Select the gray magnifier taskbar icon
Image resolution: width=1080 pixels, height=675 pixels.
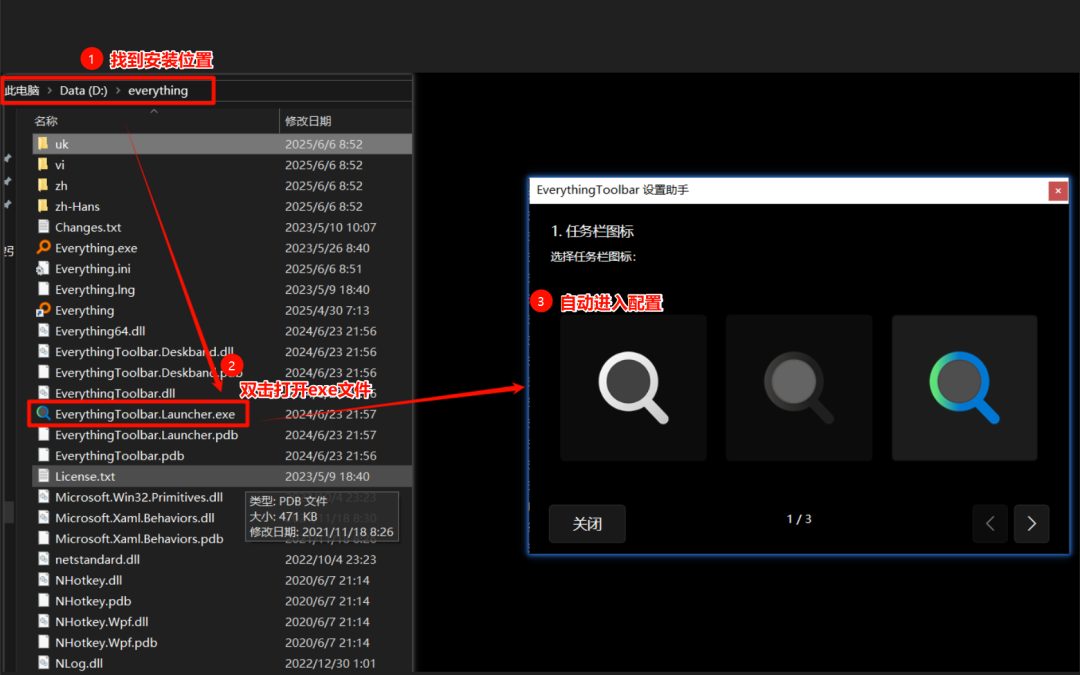(798, 387)
